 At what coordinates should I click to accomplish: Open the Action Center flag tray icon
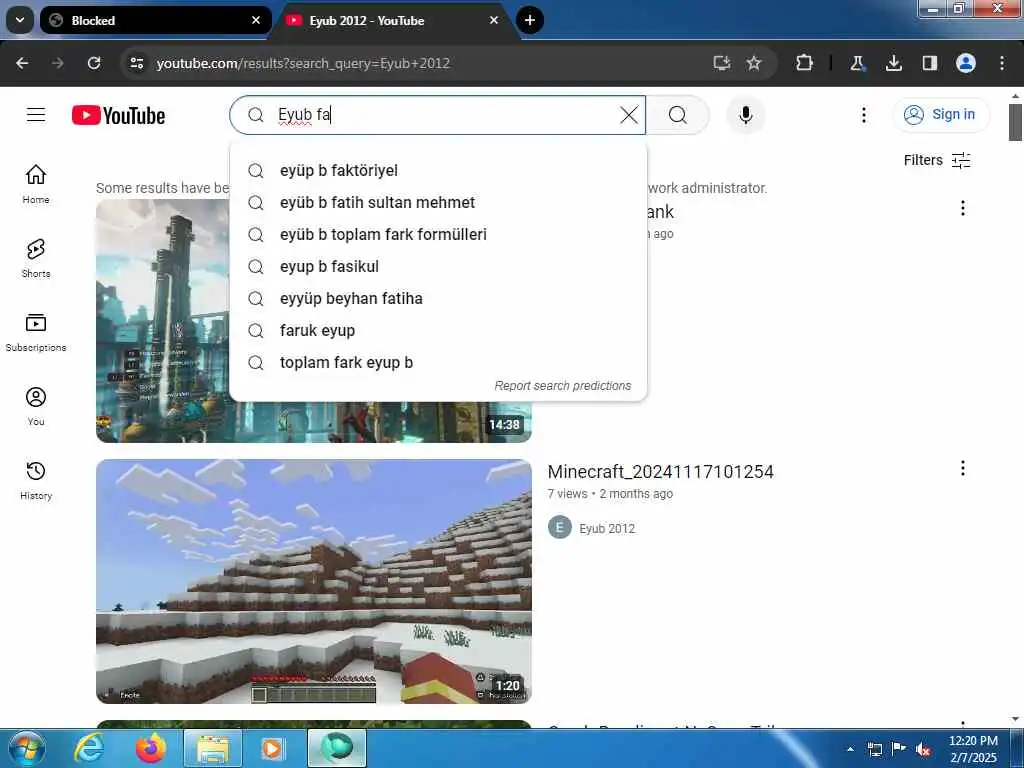pyautogui.click(x=899, y=749)
